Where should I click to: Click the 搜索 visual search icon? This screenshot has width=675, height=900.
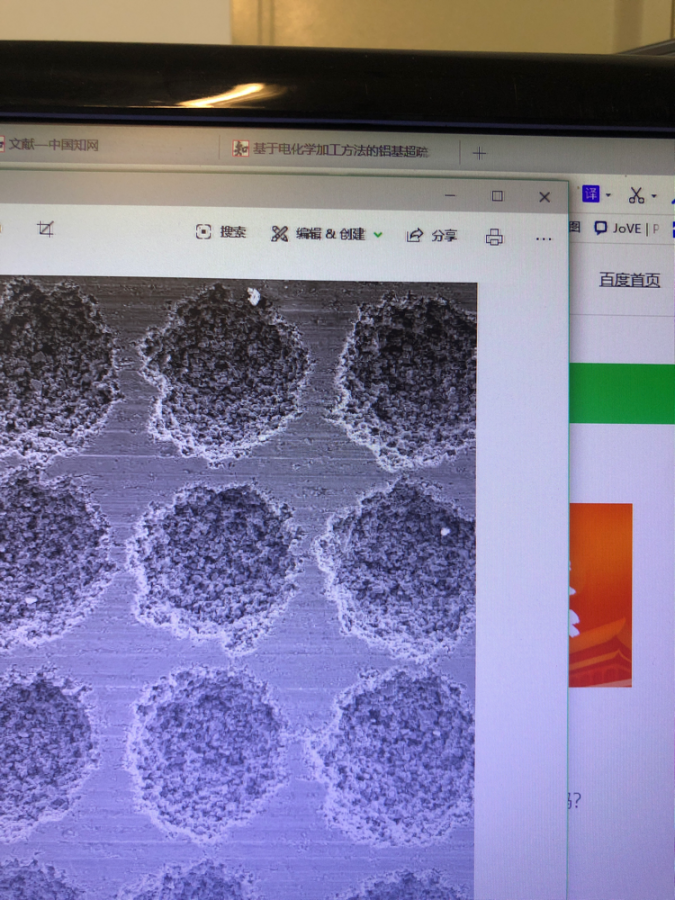click(x=204, y=232)
